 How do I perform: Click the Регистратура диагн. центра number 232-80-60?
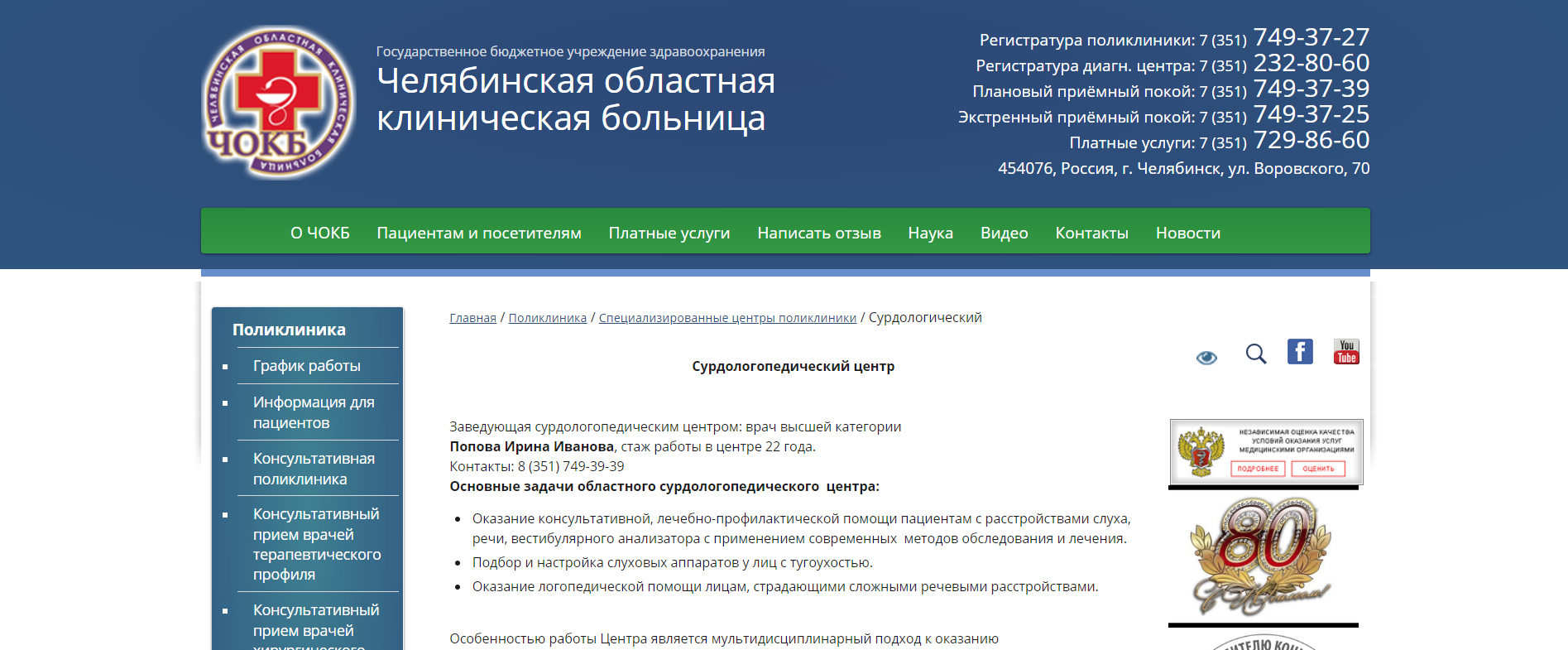point(1311,63)
